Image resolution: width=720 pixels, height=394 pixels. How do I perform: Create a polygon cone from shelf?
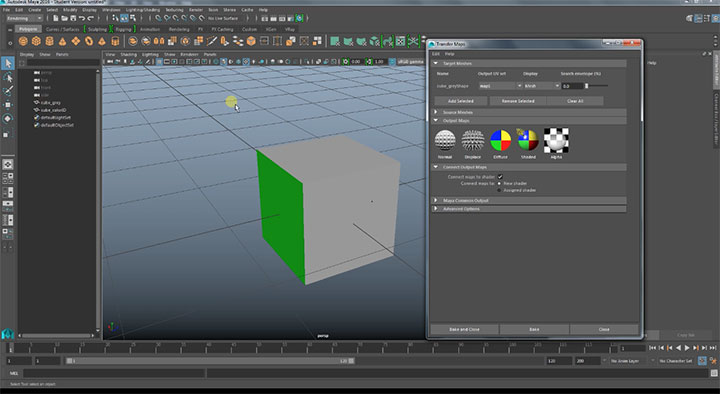pos(62,41)
